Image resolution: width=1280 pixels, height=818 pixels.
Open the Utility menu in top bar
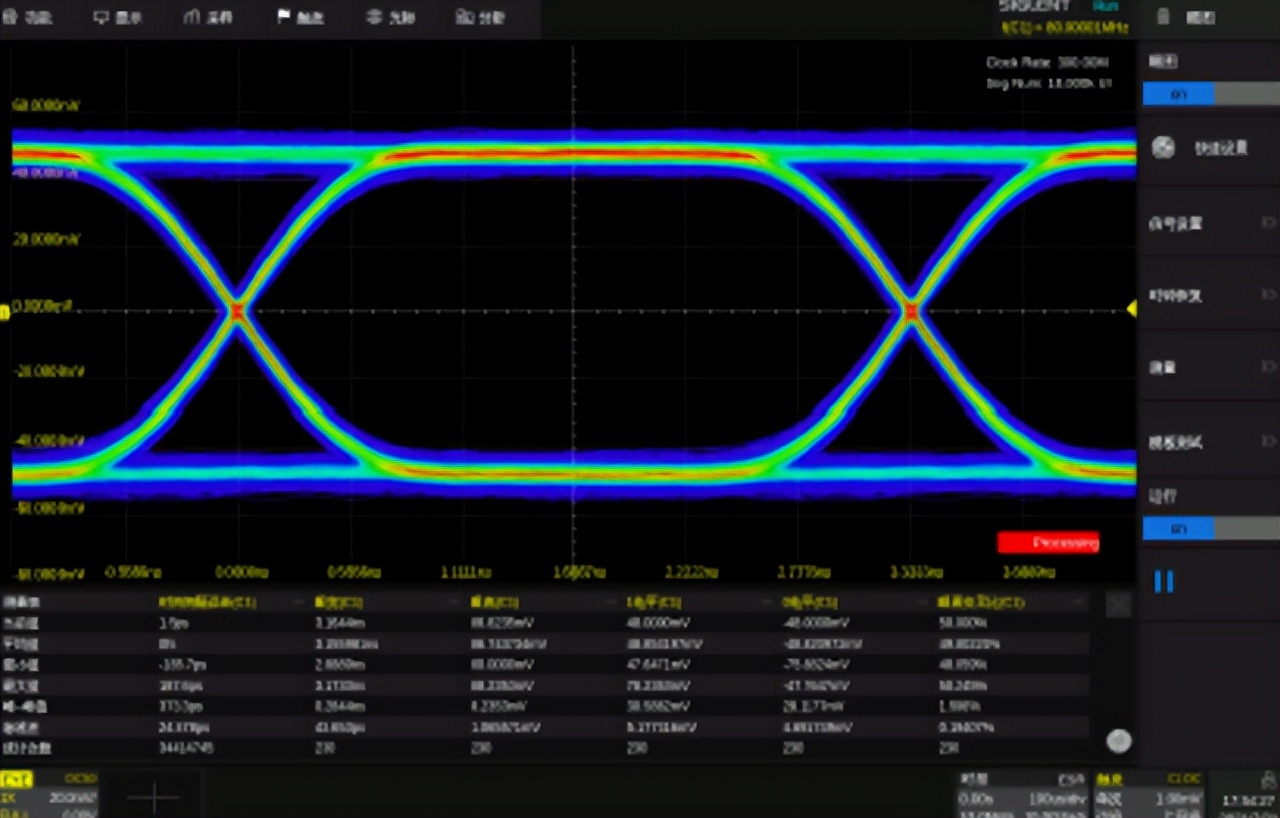pos(30,18)
